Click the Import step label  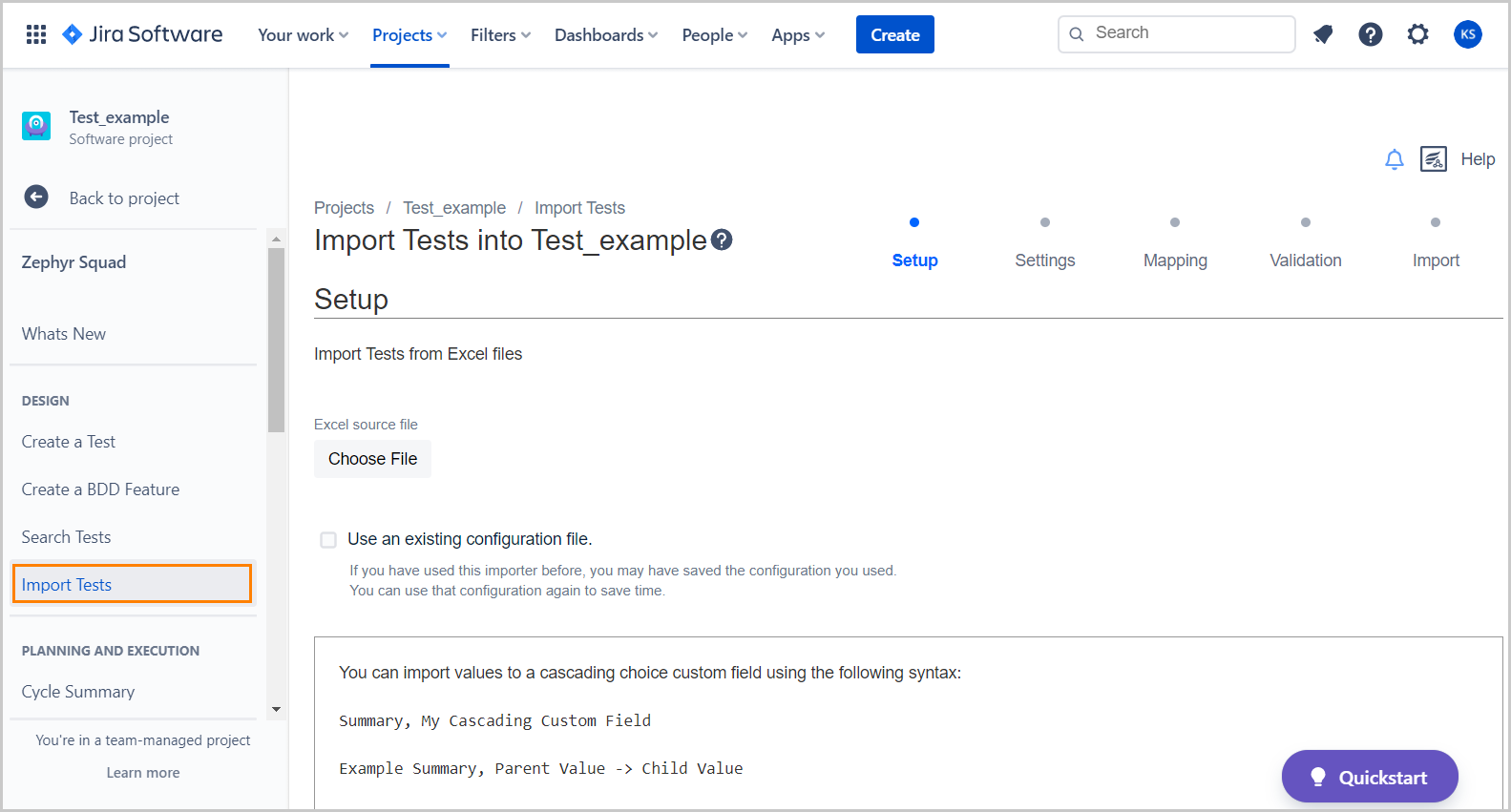[x=1436, y=260]
